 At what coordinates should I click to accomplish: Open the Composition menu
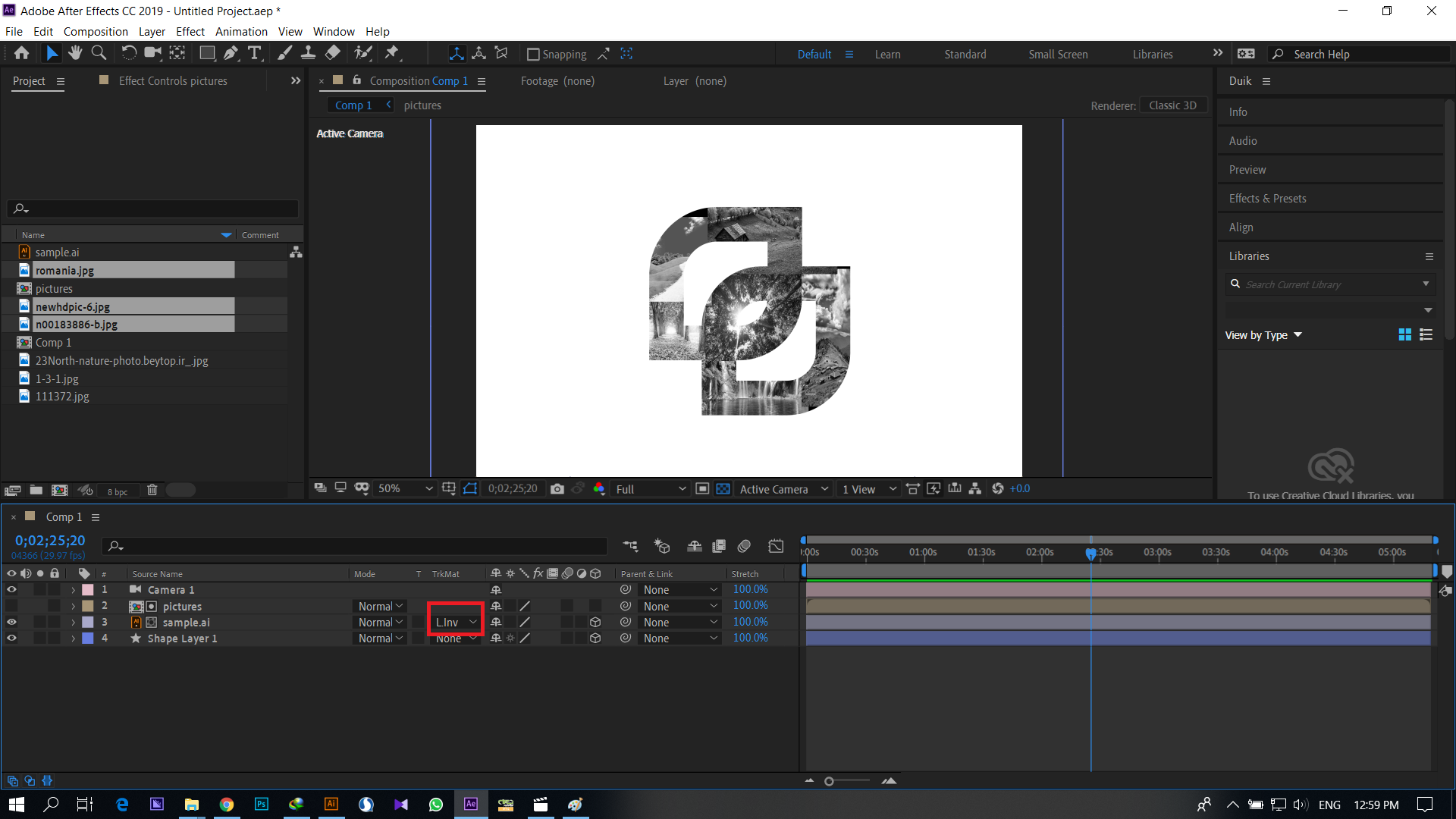click(x=96, y=31)
